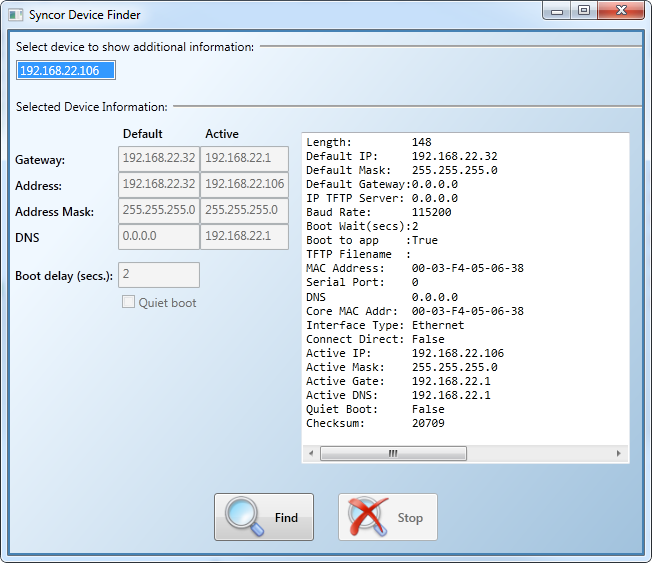The height and width of the screenshot is (563, 652).
Task: Click the scroll left arrow in info panel
Action: pyautogui.click(x=311, y=453)
